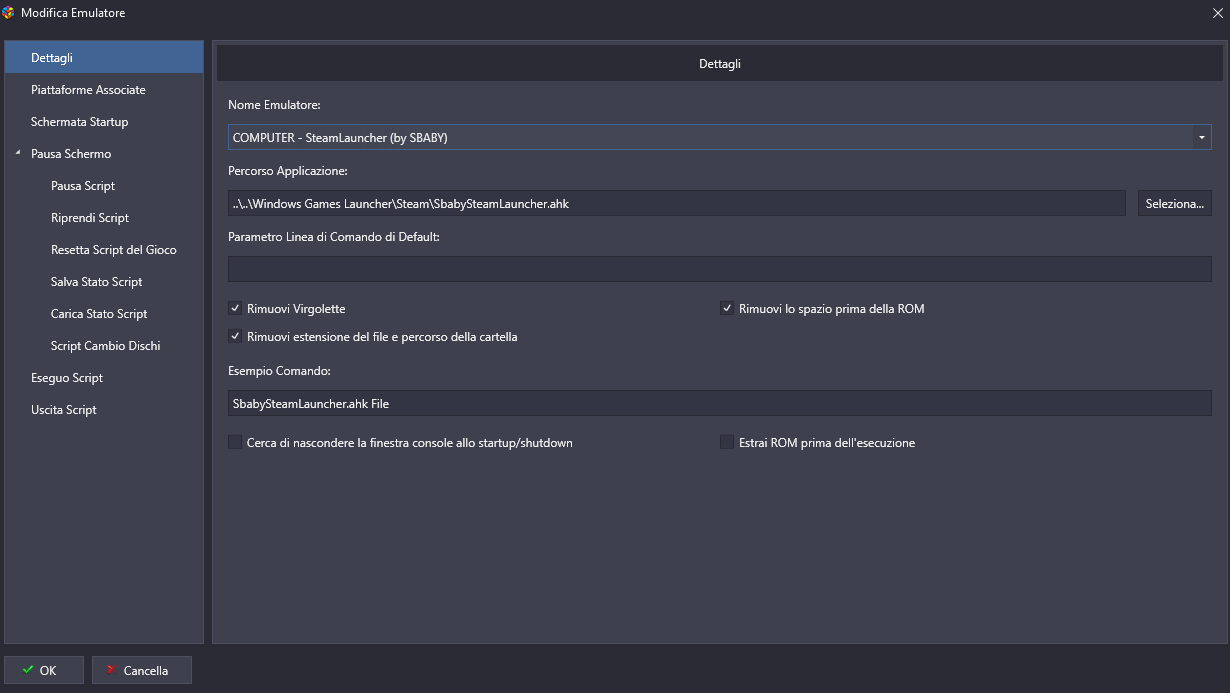Toggle Rimuovi estensione del file checkbox
Image resolution: width=1230 pixels, height=693 pixels.
235,337
